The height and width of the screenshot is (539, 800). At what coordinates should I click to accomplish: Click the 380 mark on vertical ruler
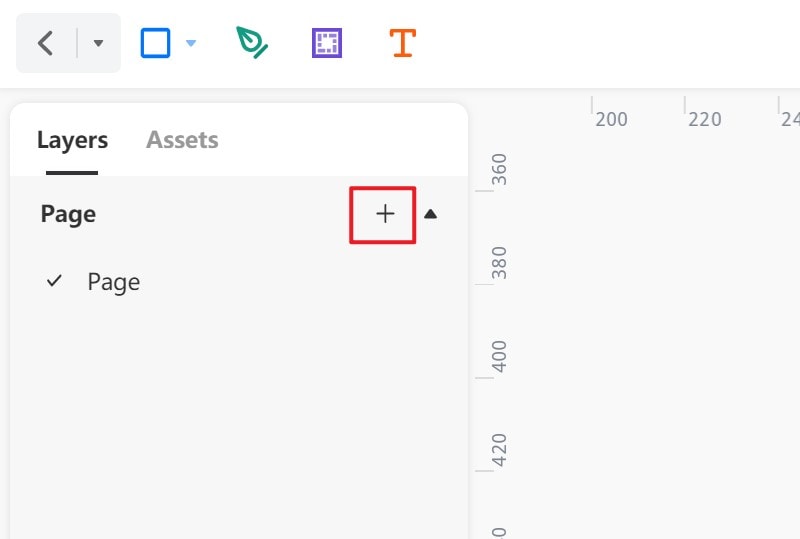tap(498, 263)
